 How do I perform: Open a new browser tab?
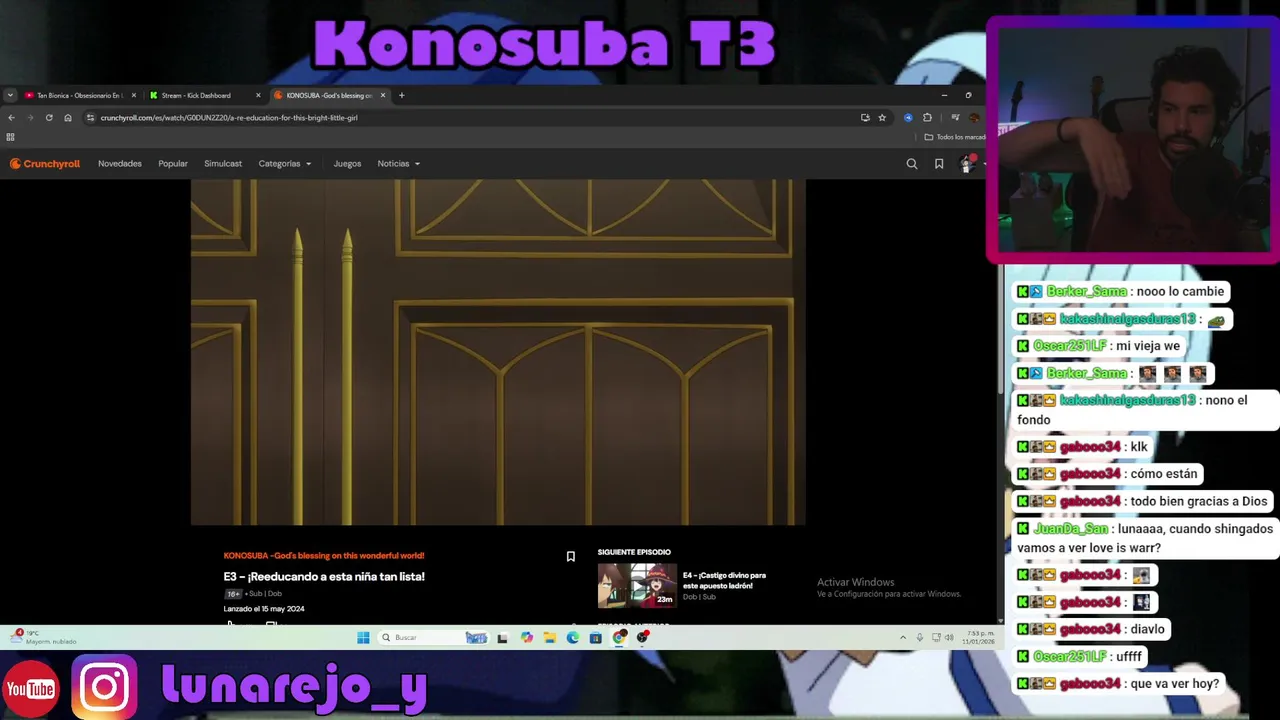(402, 95)
